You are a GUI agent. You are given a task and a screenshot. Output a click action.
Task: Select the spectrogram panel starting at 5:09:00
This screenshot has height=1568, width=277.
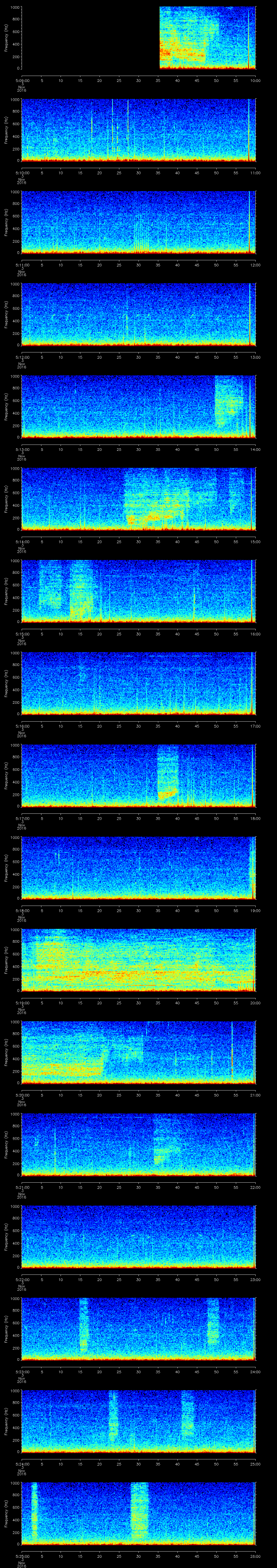139,38
